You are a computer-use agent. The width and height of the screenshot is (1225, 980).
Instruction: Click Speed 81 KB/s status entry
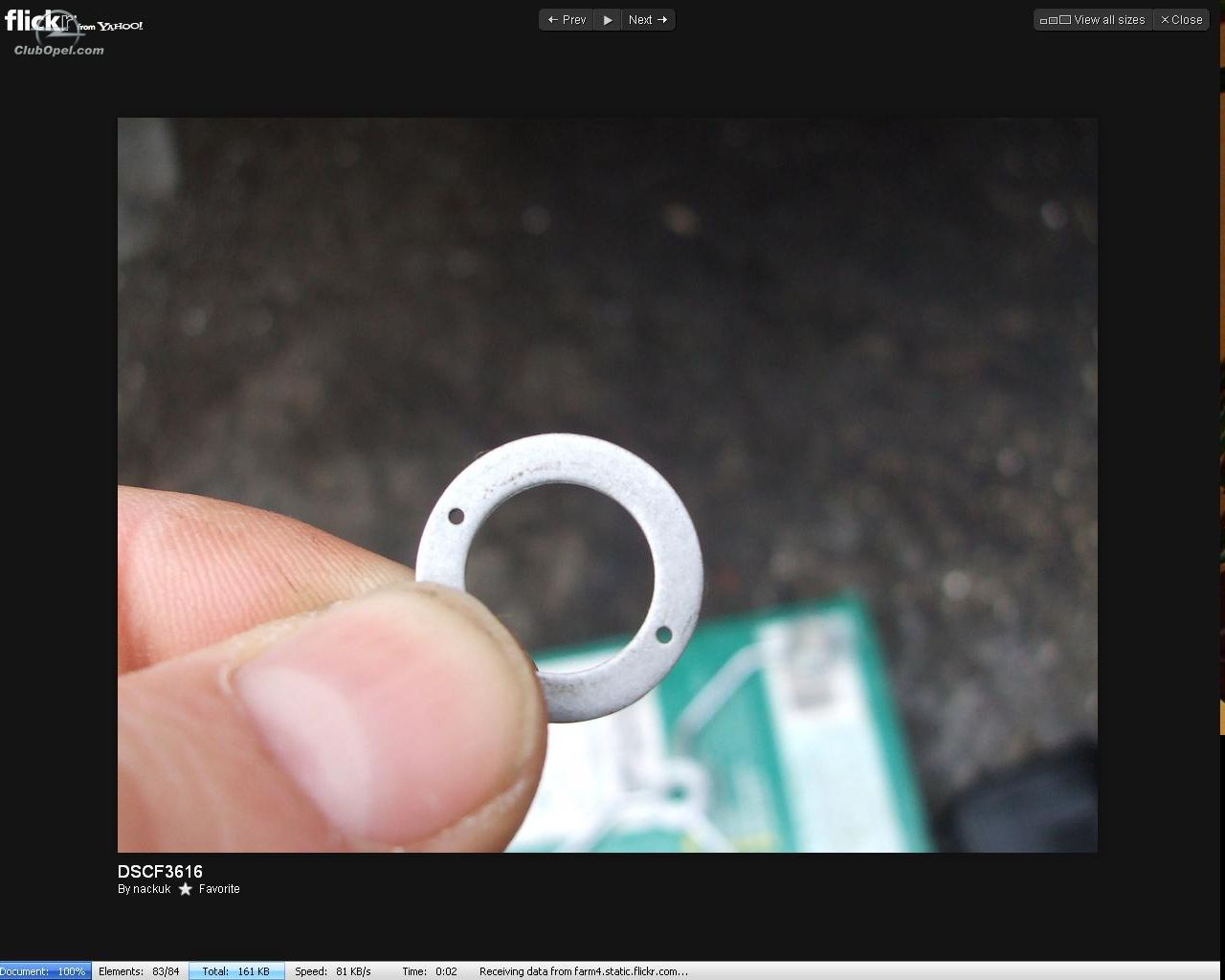[x=332, y=971]
